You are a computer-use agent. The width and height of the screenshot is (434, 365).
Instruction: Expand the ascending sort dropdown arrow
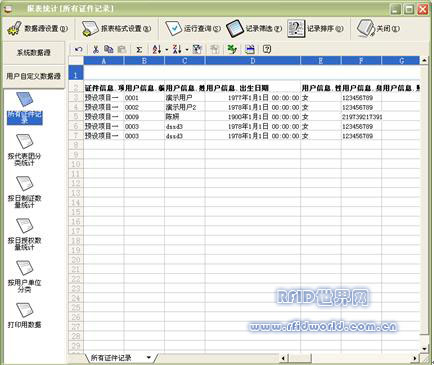pos(166,50)
